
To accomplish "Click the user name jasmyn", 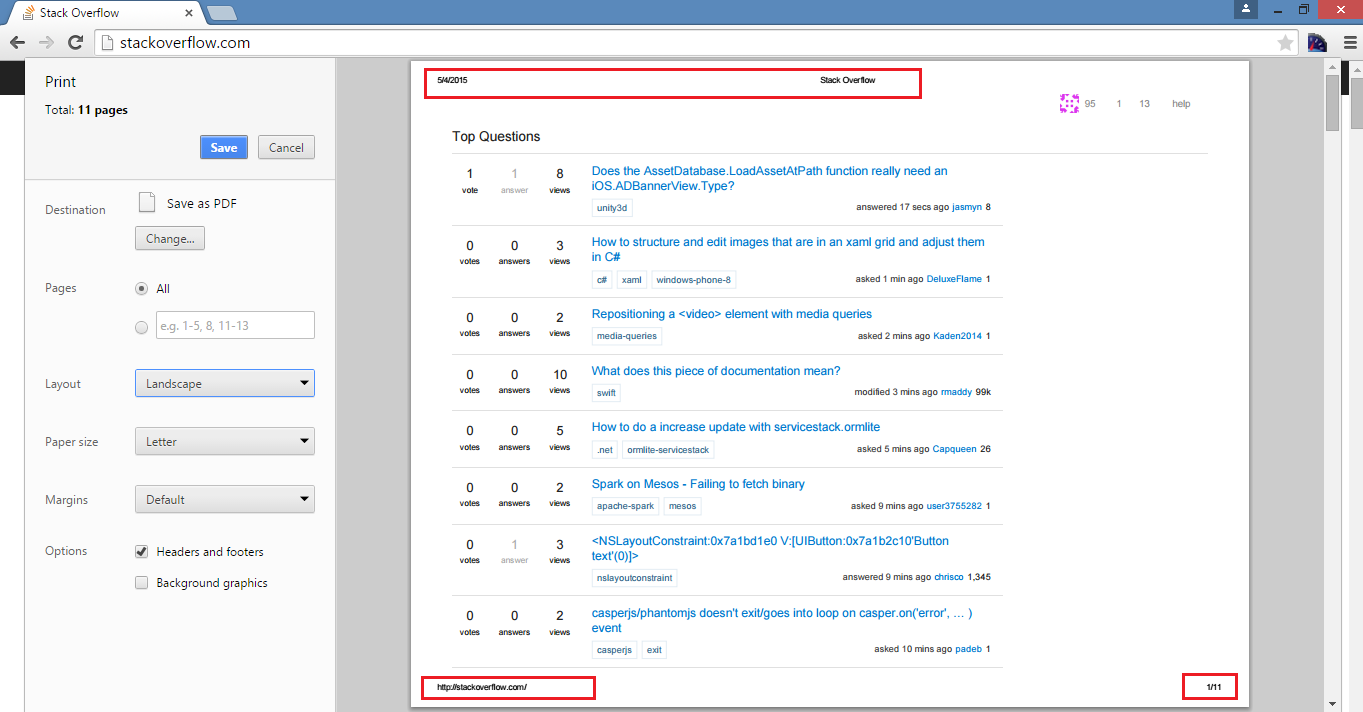I will (x=967, y=207).
